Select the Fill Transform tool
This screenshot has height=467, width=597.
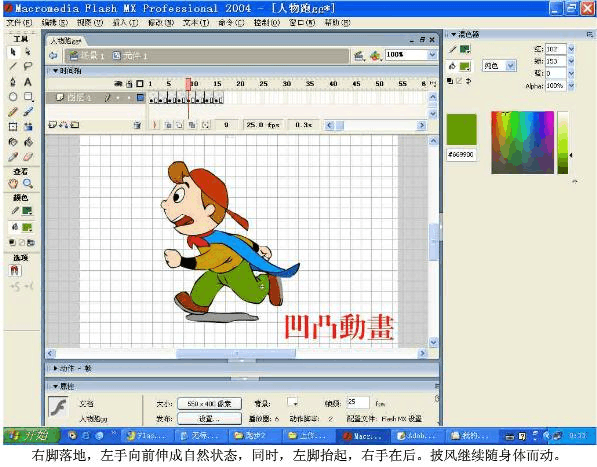28,127
